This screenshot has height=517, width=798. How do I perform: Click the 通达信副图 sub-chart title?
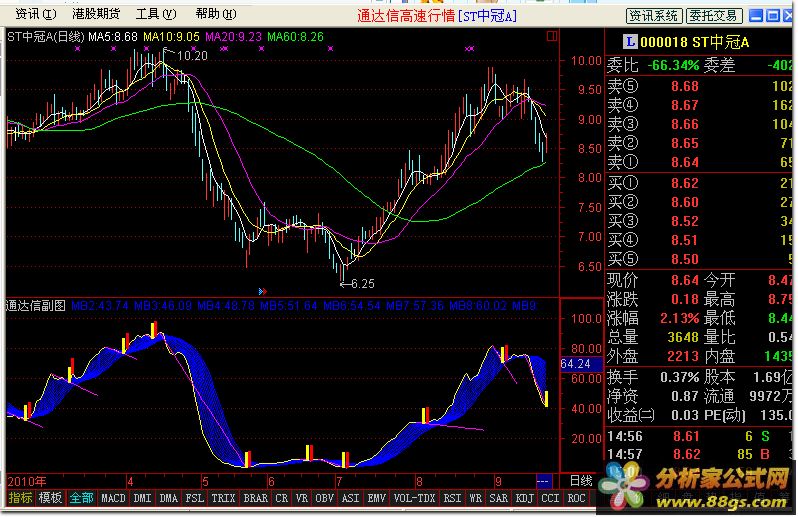pyautogui.click(x=36, y=306)
